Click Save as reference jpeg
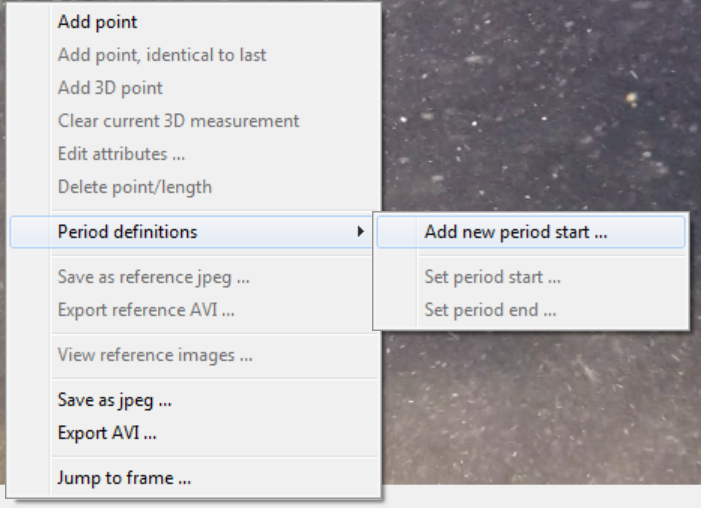Viewport: 704px width, 508px height. pos(153,277)
